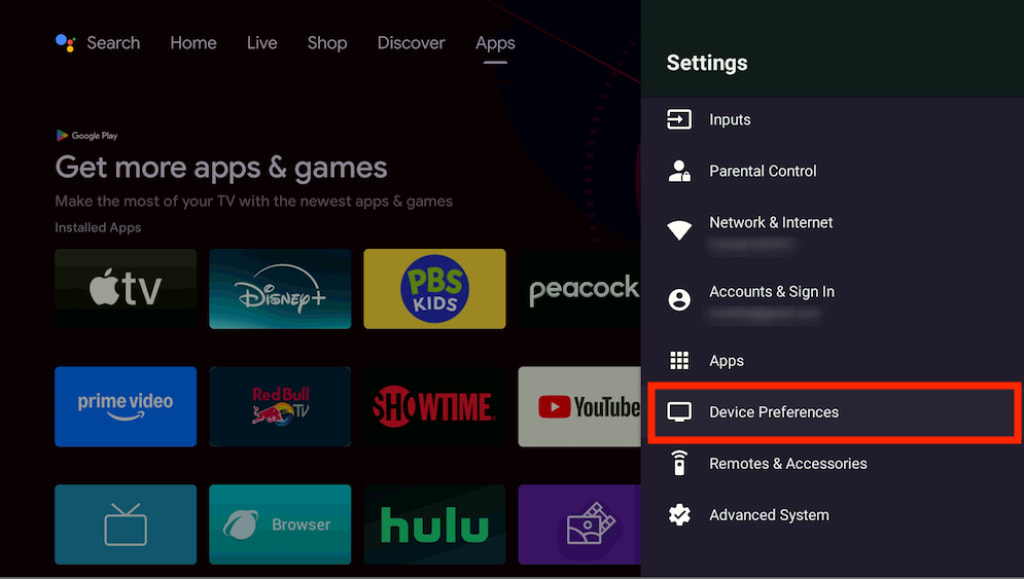Open the Red Bull TV app
Viewport: 1024px width, 579px height.
tap(280, 407)
